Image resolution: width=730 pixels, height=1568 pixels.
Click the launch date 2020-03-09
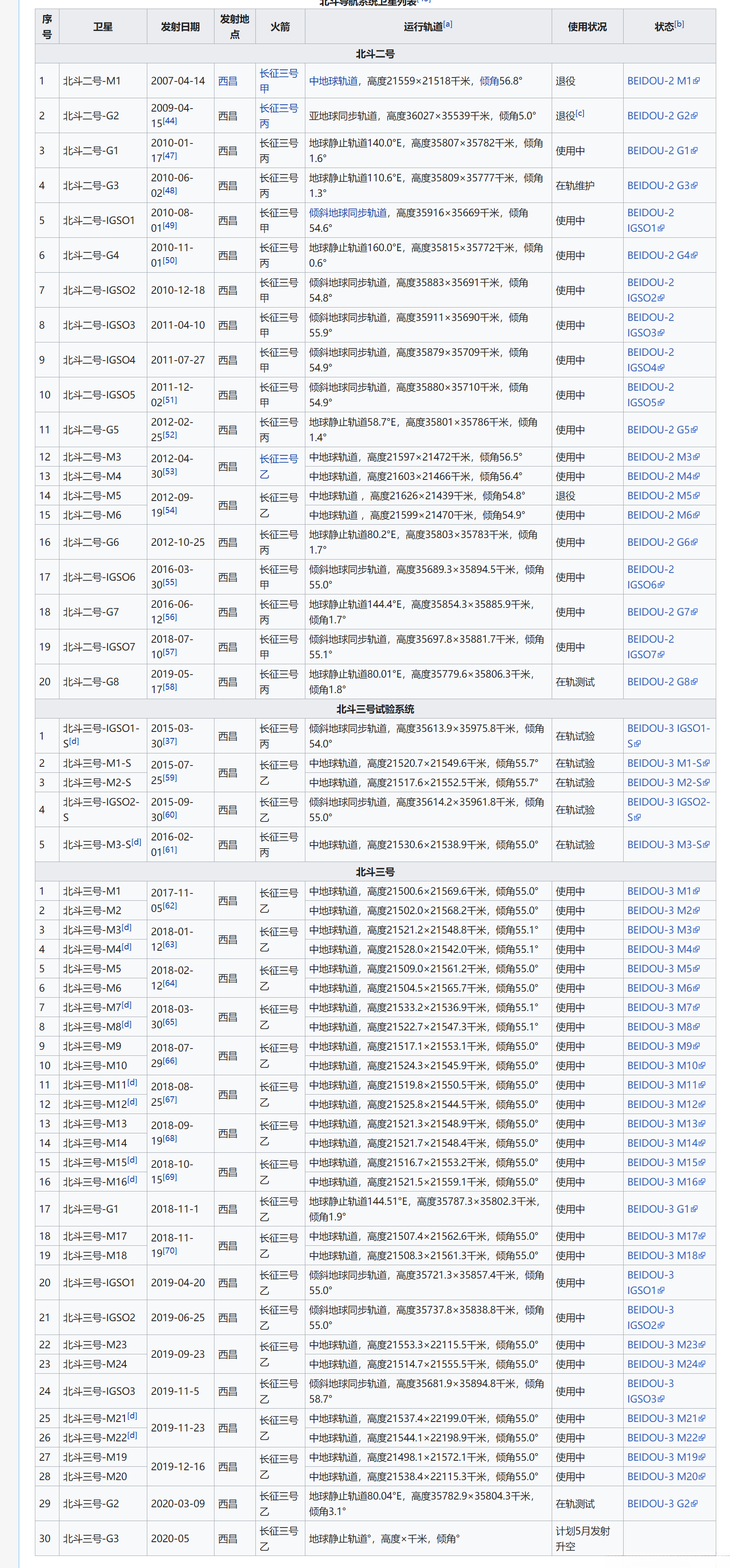(x=177, y=1503)
